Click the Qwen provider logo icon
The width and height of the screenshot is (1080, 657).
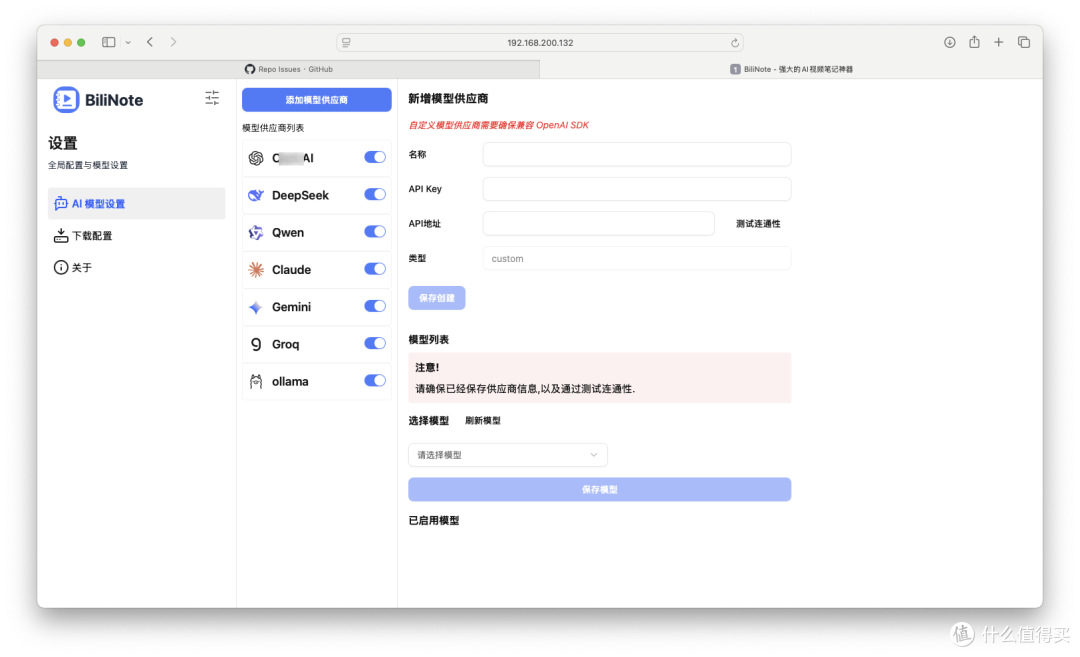pos(256,233)
